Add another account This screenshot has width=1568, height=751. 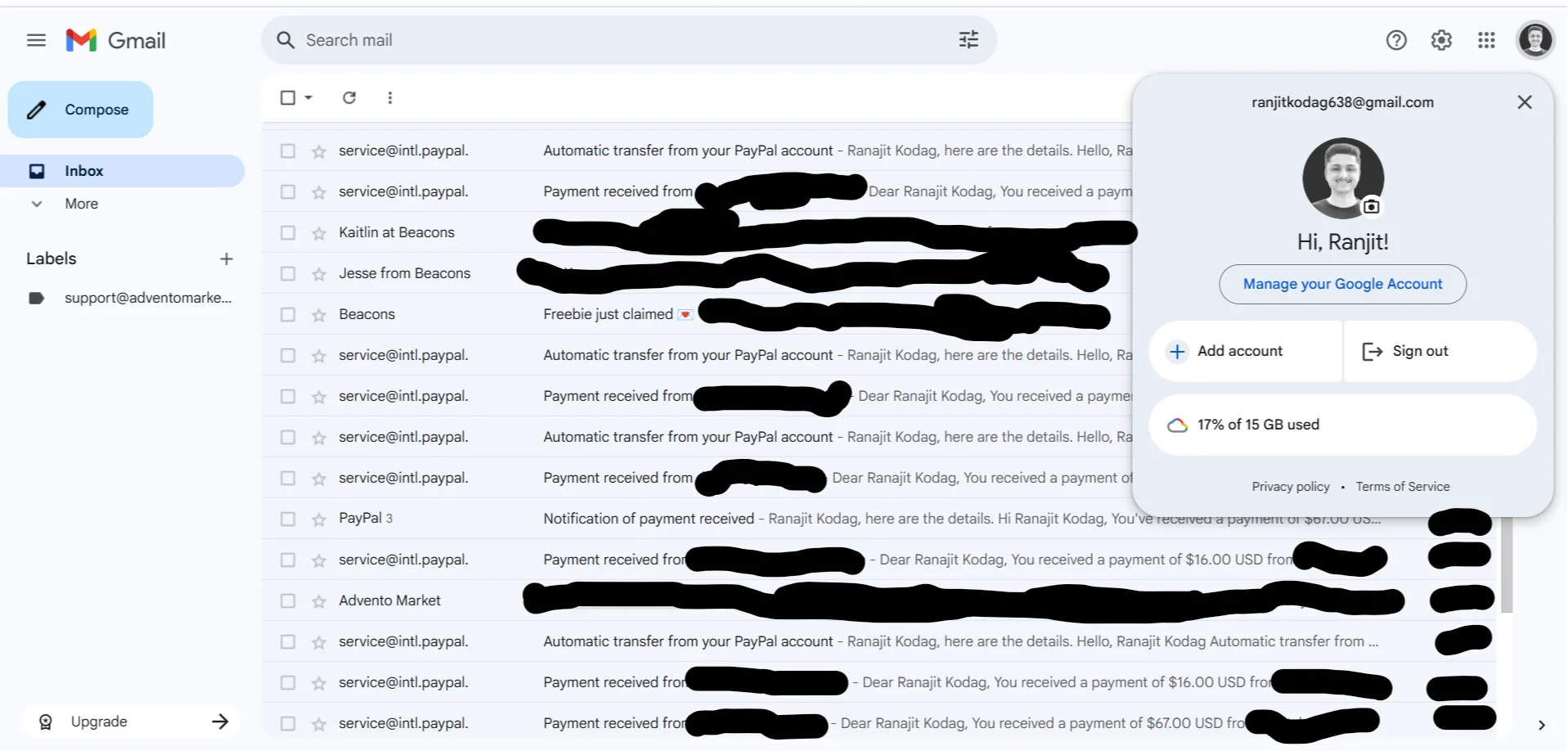[x=1245, y=351]
